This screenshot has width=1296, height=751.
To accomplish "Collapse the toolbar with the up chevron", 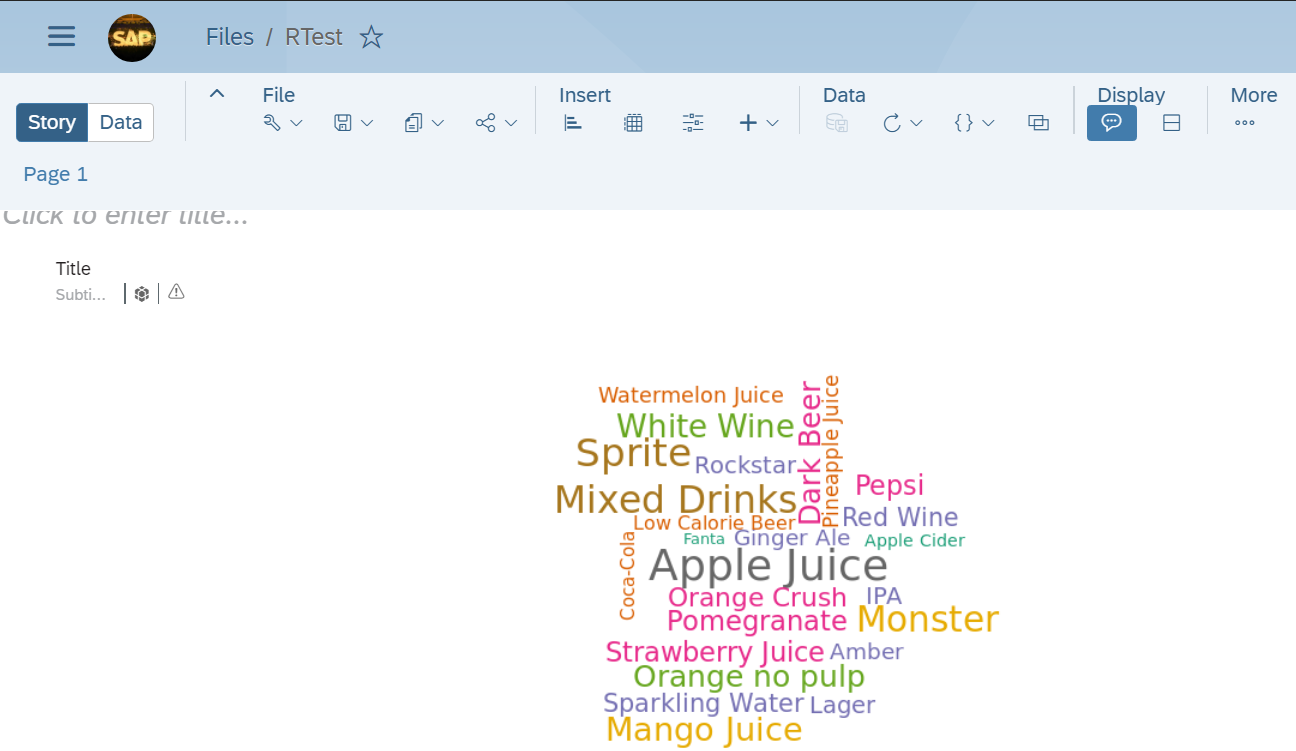I will pyautogui.click(x=216, y=94).
